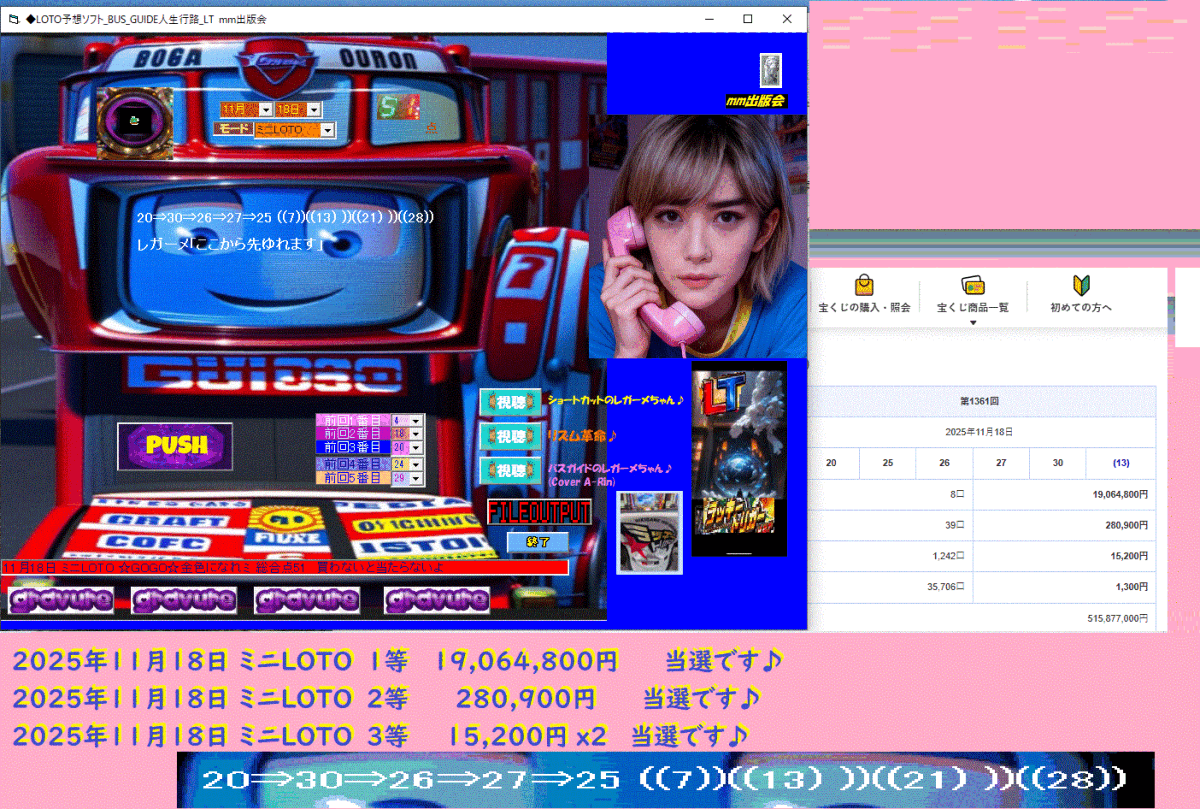Expand the arrow under 宝くじ商品一覧

973,322
